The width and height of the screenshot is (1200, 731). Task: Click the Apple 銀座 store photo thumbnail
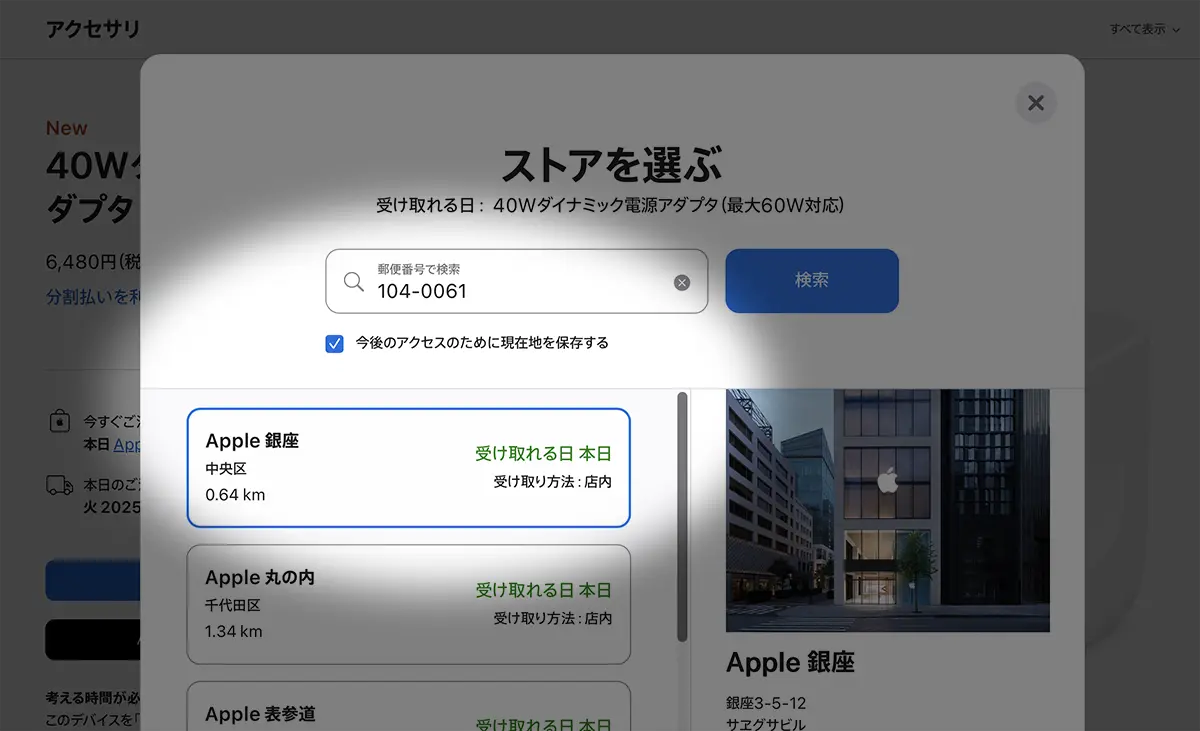pos(887,510)
